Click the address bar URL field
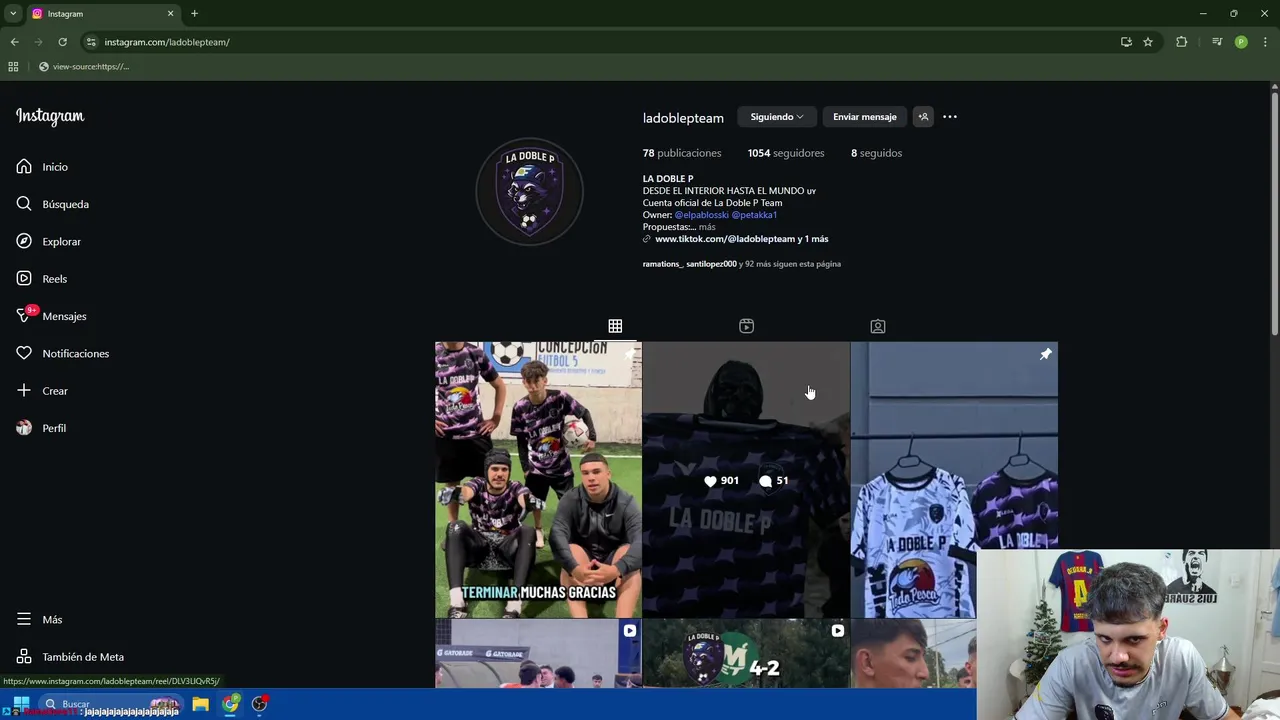The image size is (1280, 720). tap(600, 42)
